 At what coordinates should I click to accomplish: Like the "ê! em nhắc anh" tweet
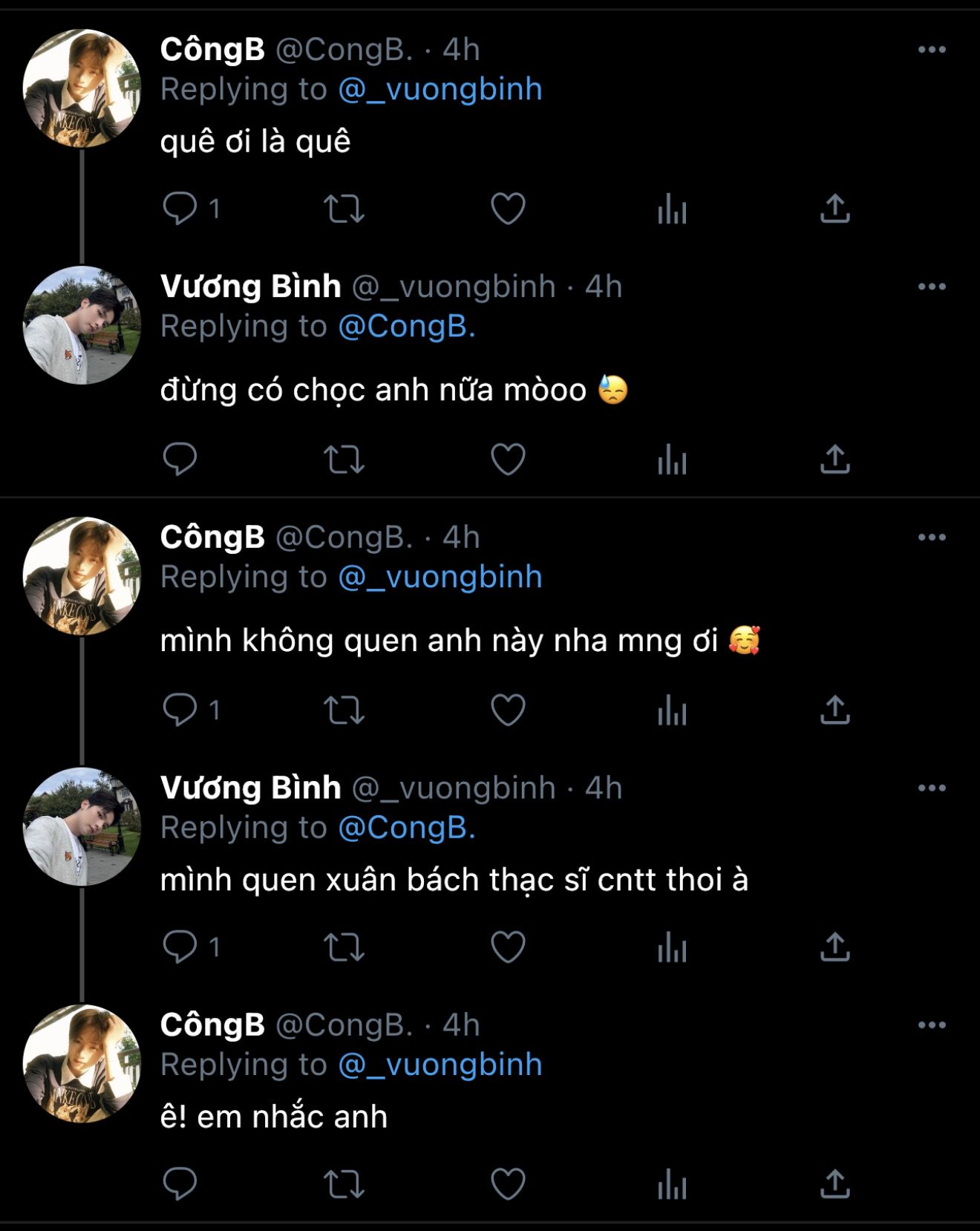coord(509,1183)
